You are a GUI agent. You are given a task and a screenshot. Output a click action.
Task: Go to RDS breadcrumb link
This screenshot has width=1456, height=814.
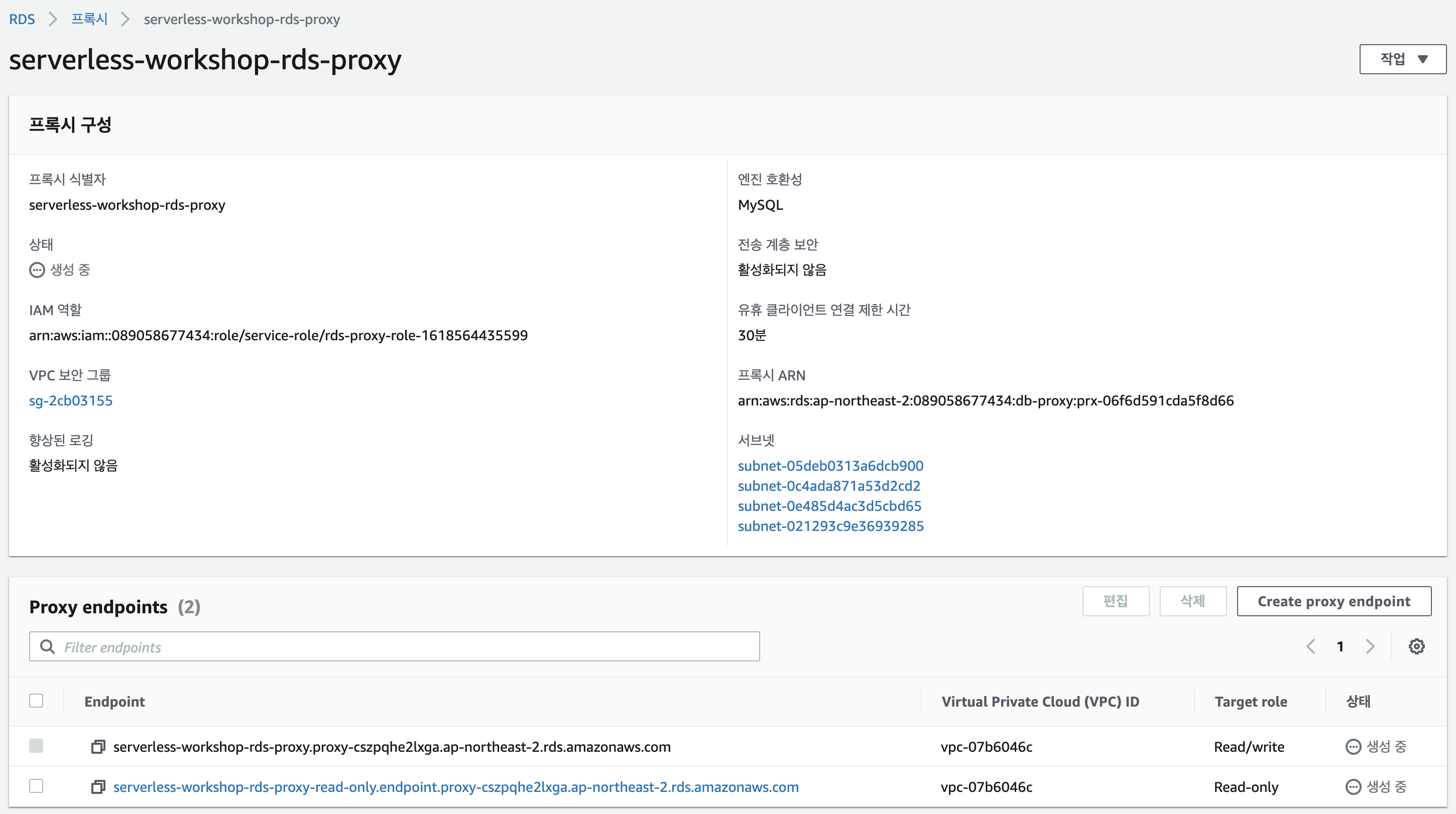pyautogui.click(x=22, y=19)
